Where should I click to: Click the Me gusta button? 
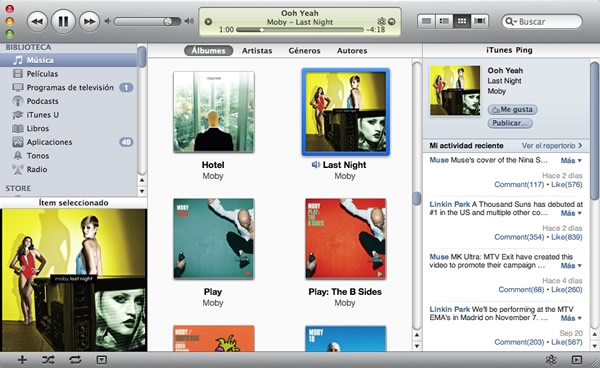pos(512,109)
